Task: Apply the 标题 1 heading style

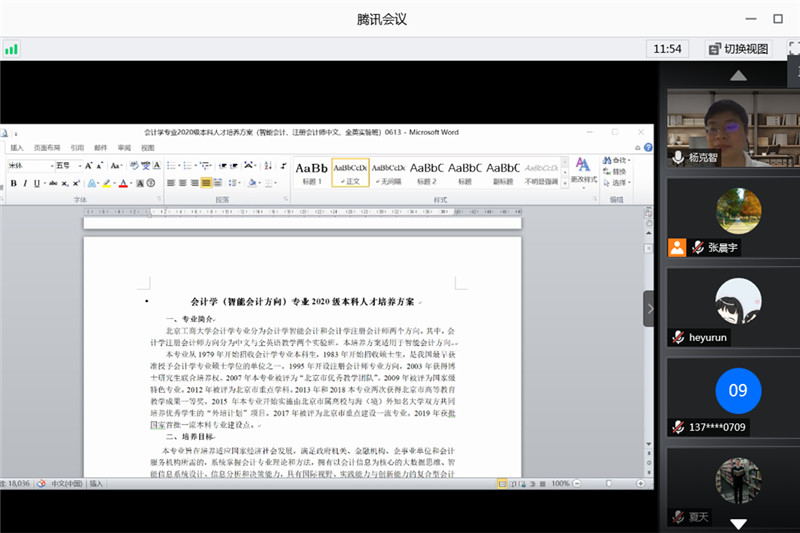Action: (311, 172)
